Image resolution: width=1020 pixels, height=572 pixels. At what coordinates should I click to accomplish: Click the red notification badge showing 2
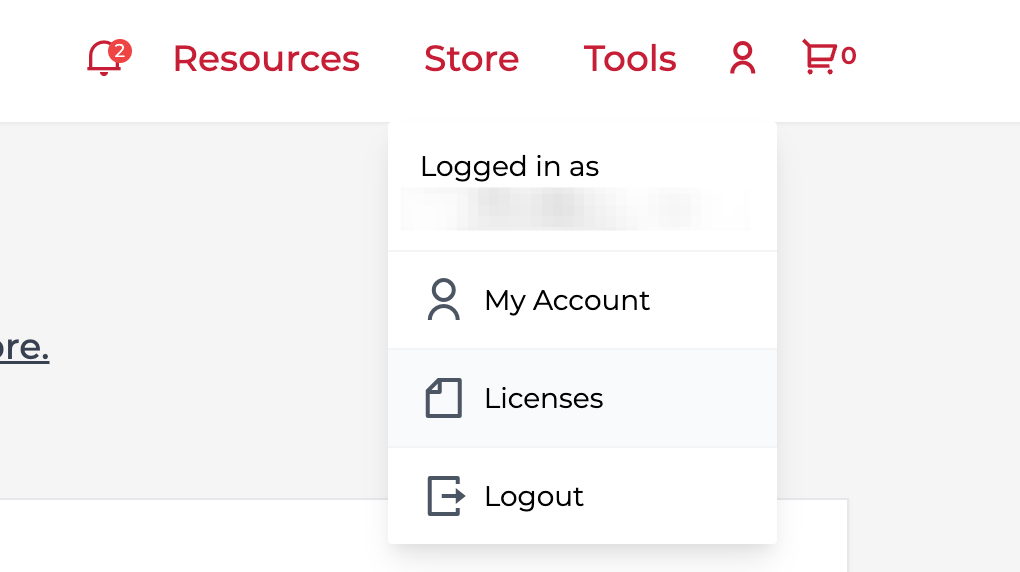[120, 50]
